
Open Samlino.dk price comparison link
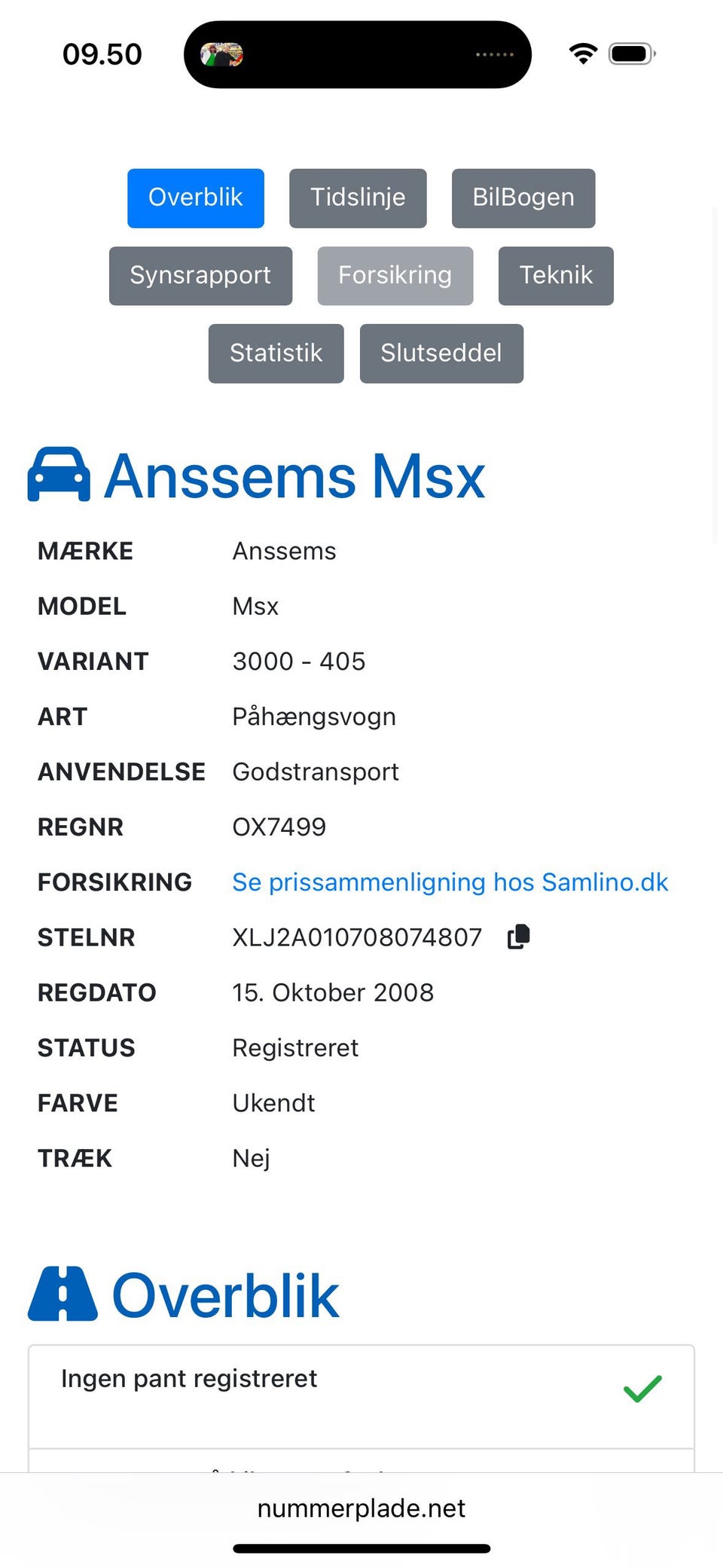coord(450,882)
